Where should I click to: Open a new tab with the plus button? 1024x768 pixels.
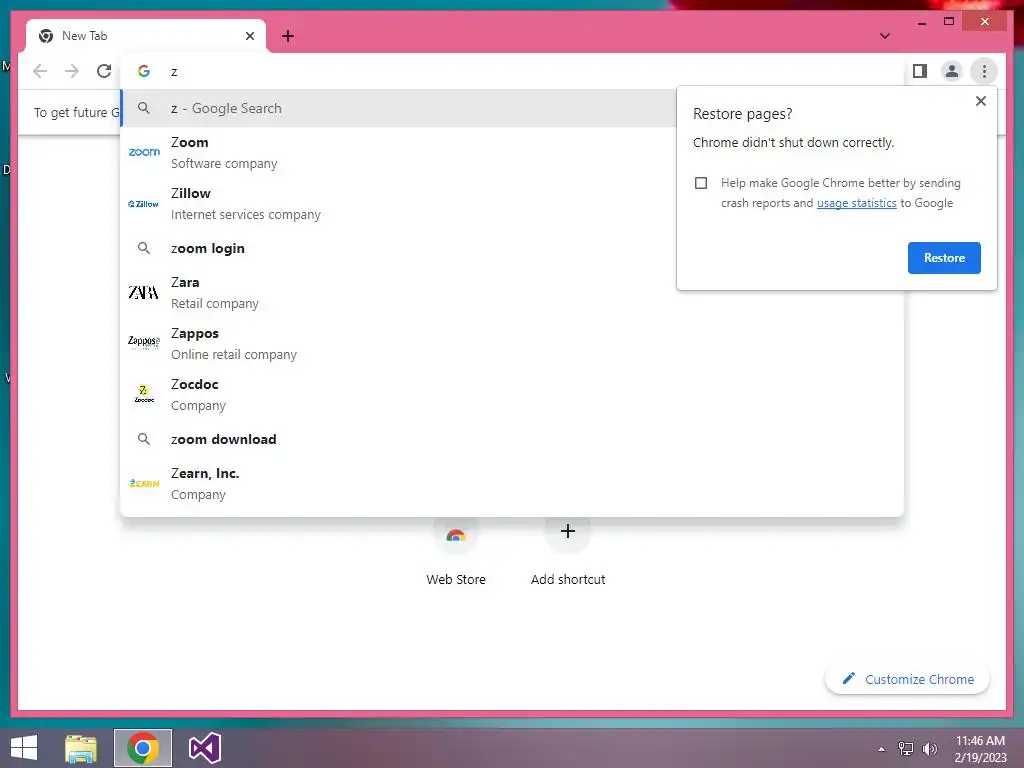coord(288,36)
